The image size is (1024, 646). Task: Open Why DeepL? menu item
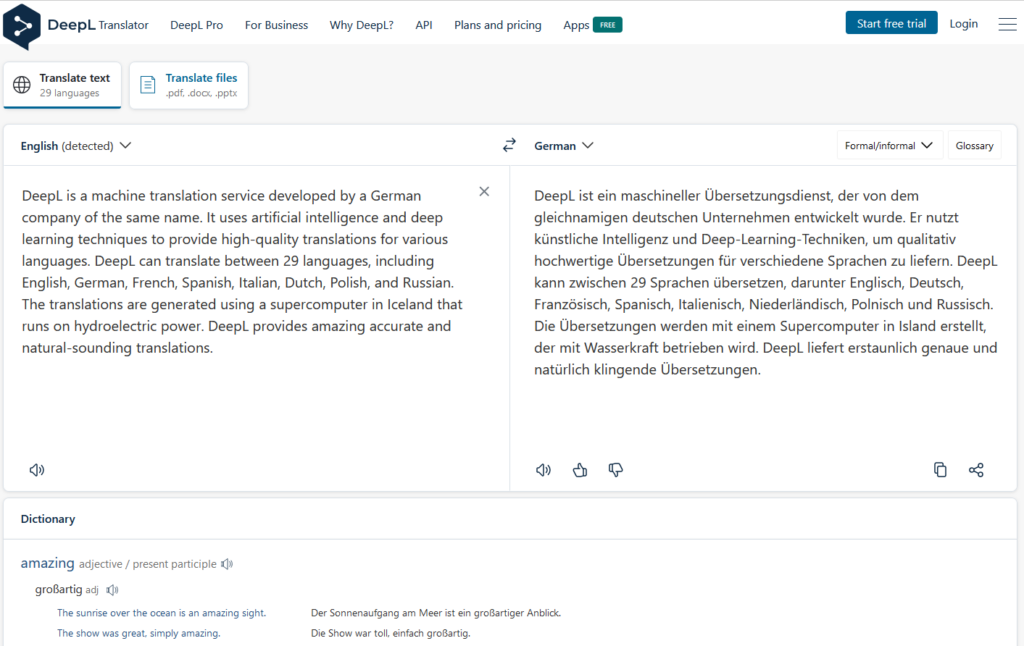361,25
